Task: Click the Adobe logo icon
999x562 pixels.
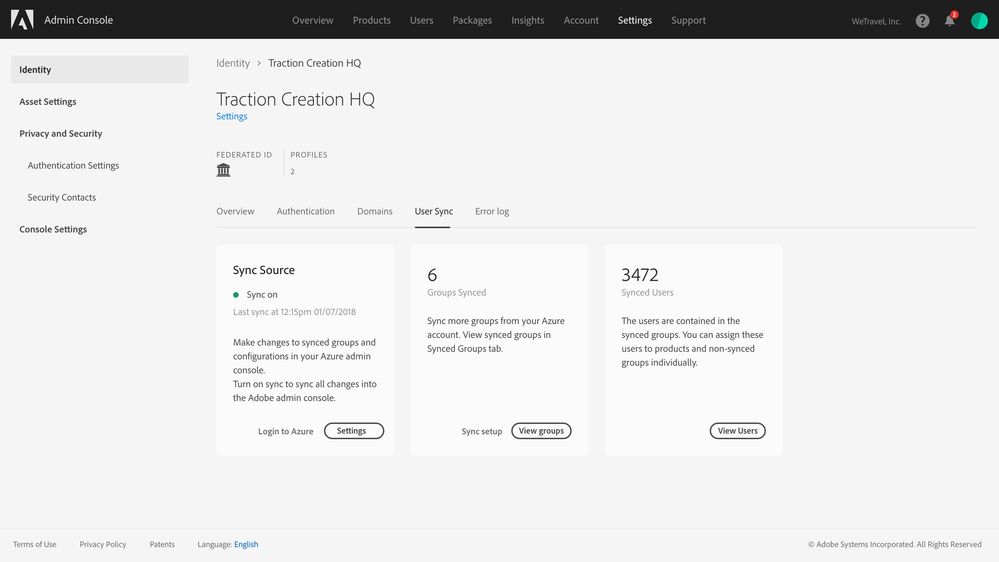Action: click(x=22, y=20)
